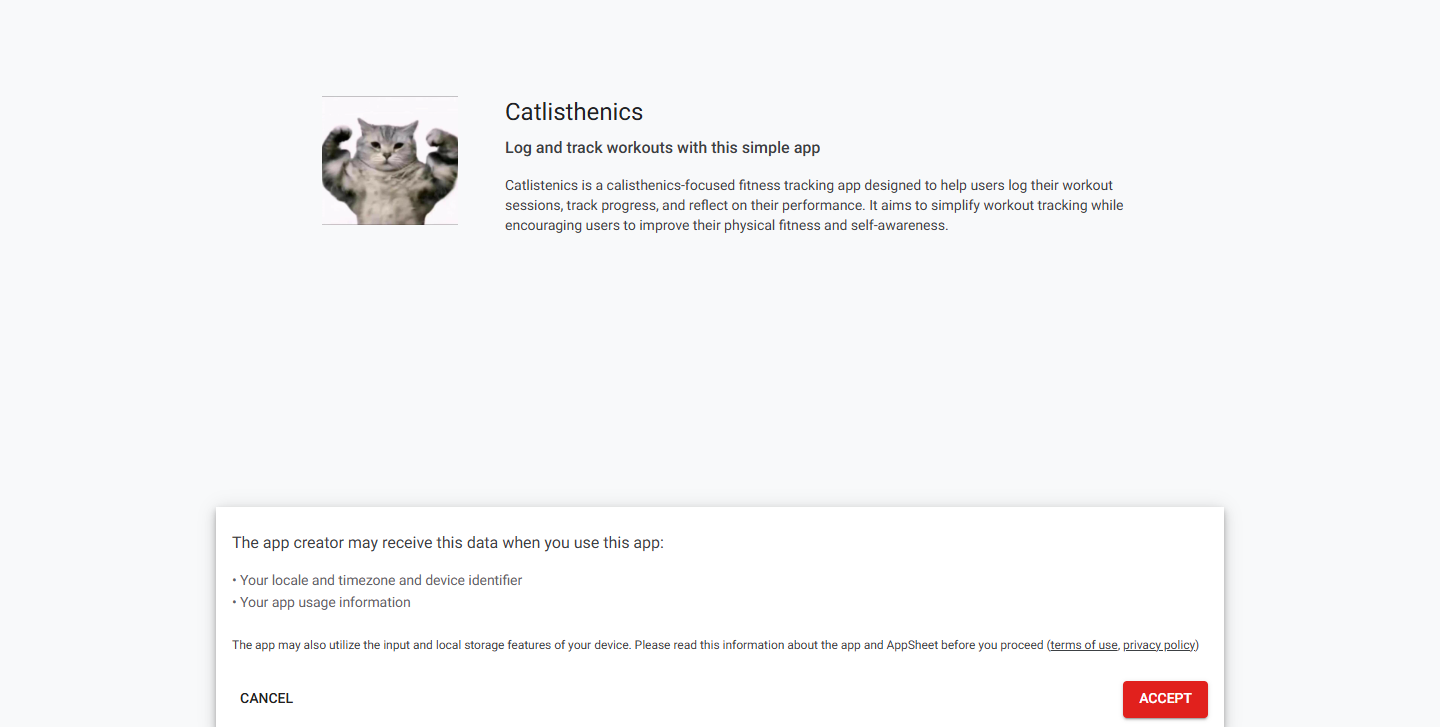Click 'track progress' in the description paragraph
The height and width of the screenshot is (727, 1440).
pyautogui.click(x=610, y=205)
